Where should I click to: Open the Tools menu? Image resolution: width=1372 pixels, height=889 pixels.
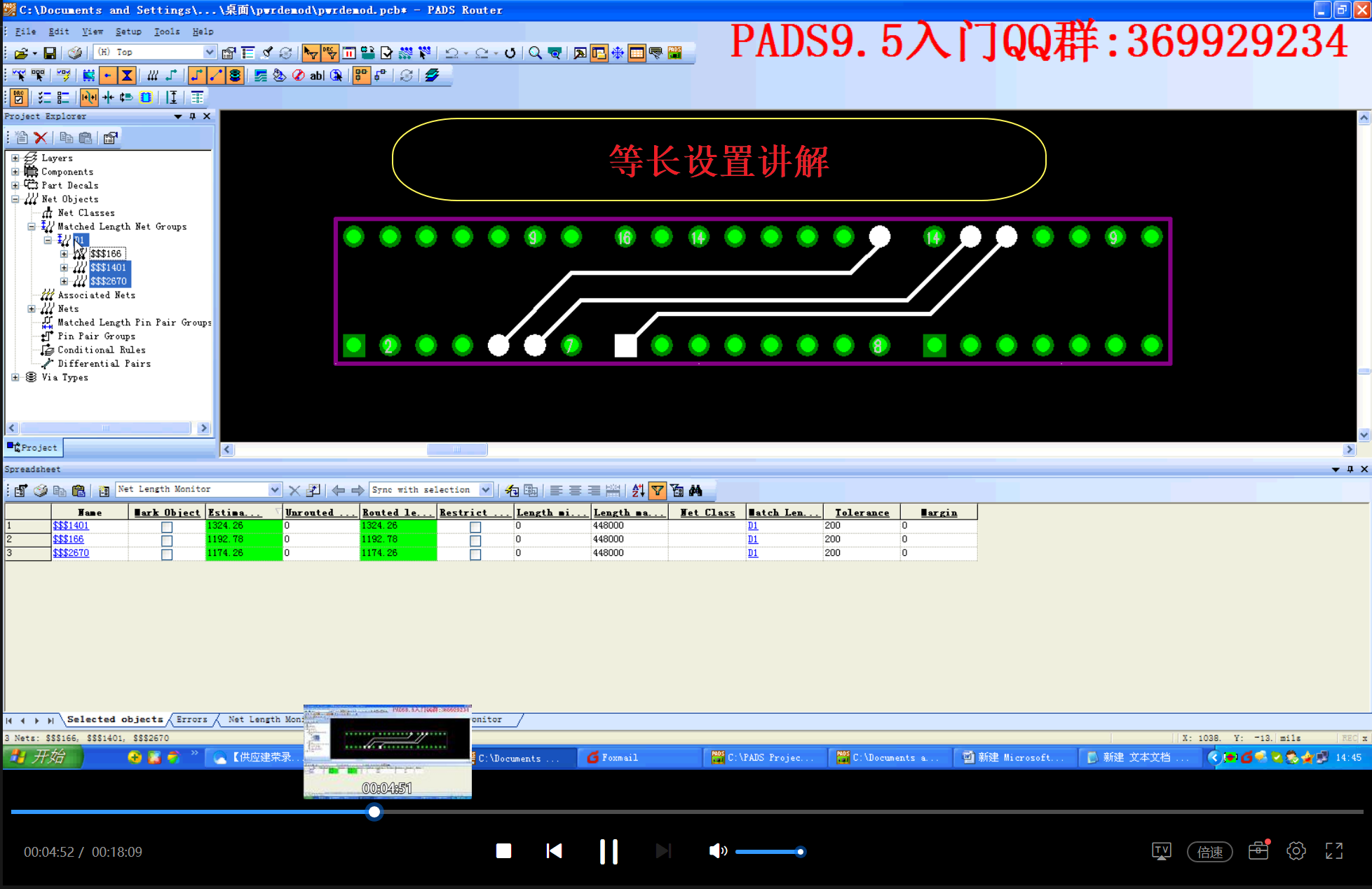167,32
